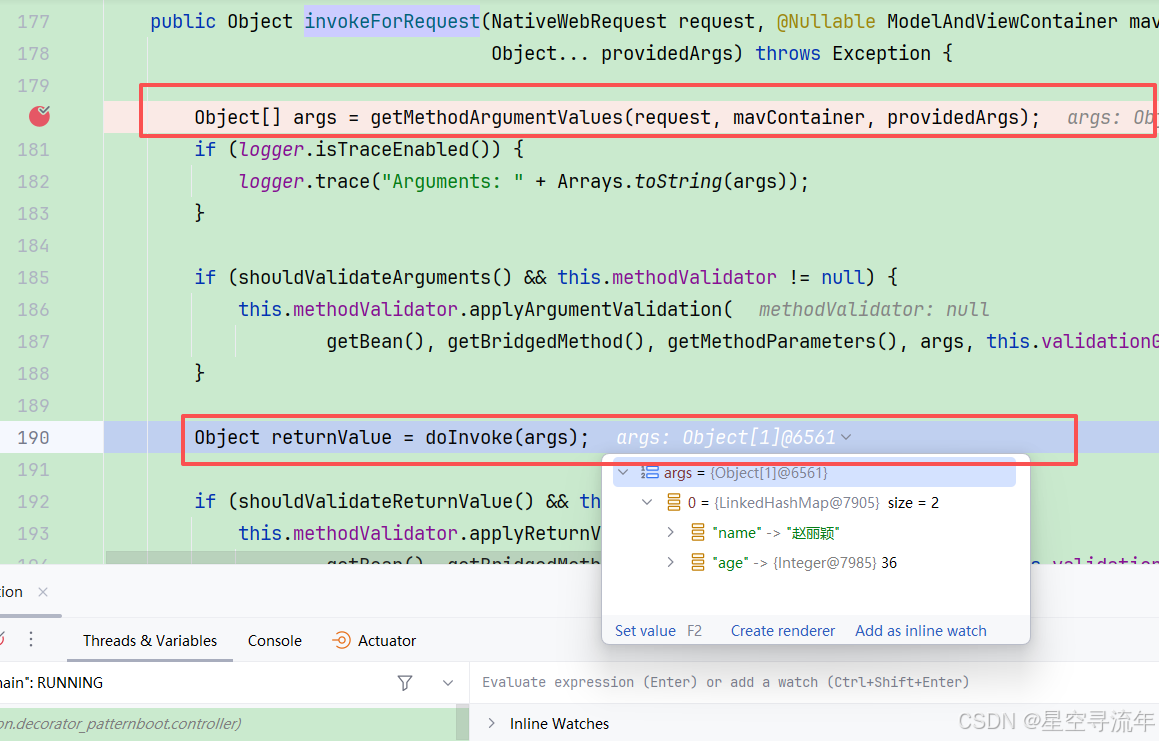The width and height of the screenshot is (1159, 741).
Task: Click shouldValidateArguments() on line 185
Action: [375, 277]
